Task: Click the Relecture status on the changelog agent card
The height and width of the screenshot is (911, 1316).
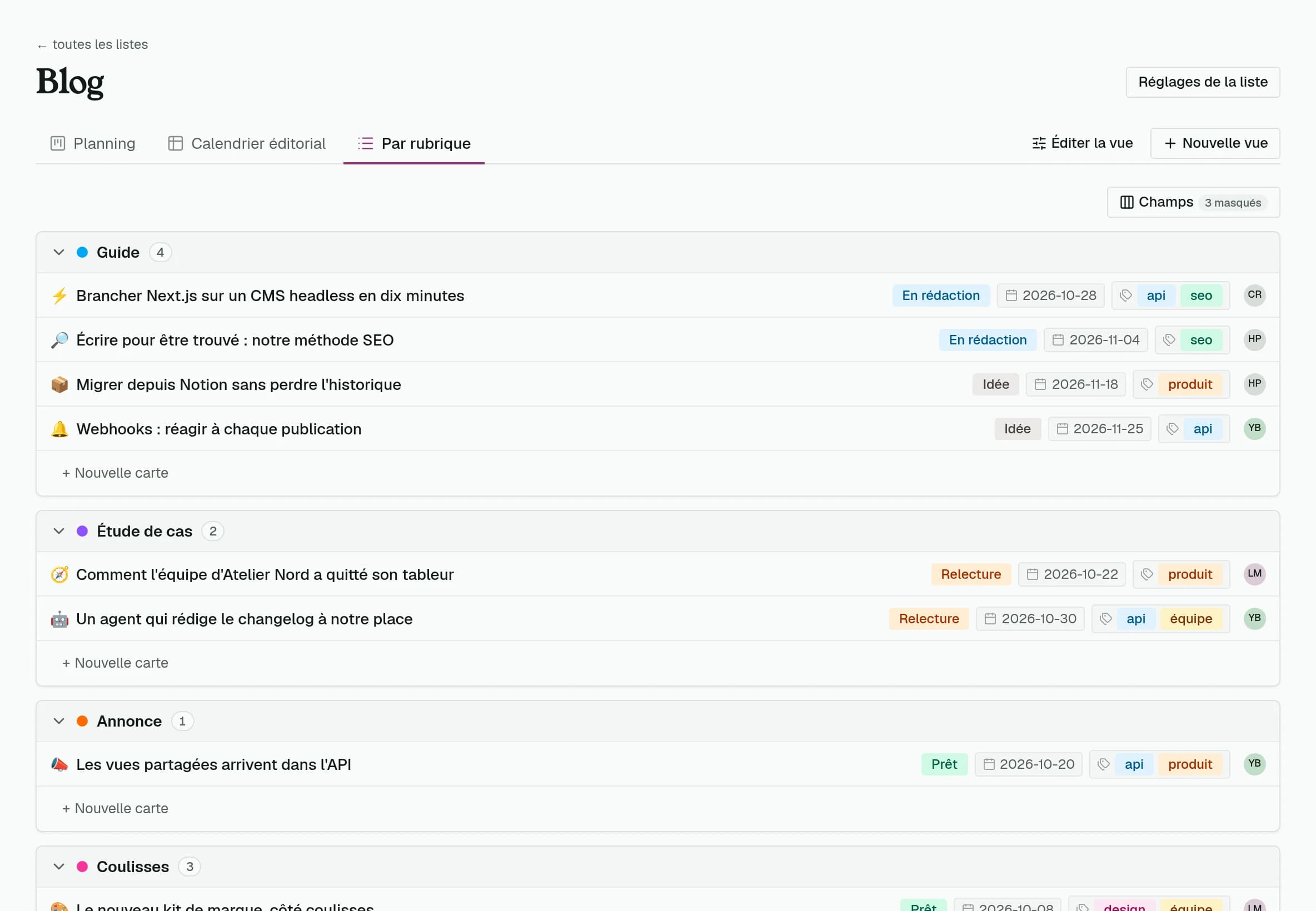Action: [929, 619]
